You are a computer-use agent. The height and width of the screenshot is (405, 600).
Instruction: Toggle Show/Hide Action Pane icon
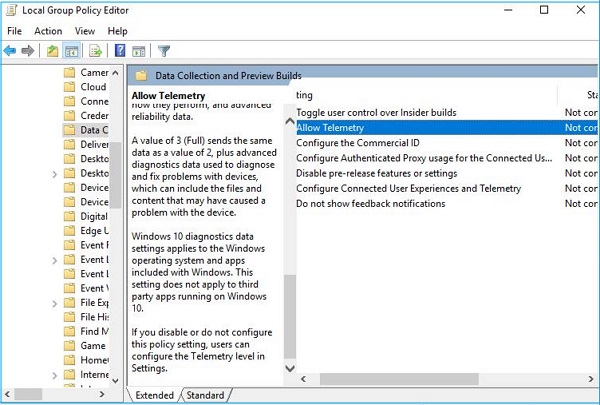[139, 51]
